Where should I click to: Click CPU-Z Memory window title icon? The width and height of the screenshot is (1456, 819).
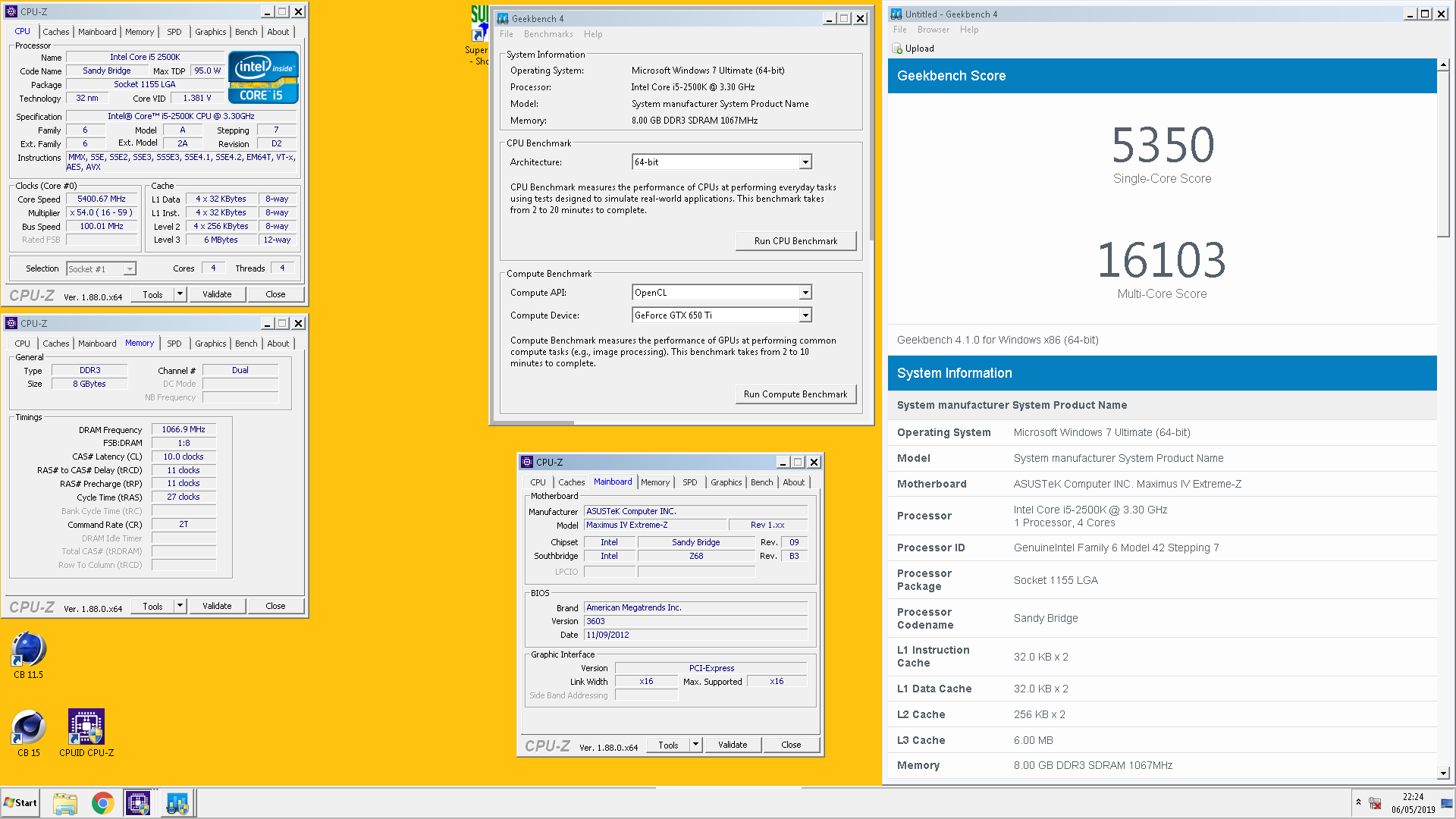11,323
